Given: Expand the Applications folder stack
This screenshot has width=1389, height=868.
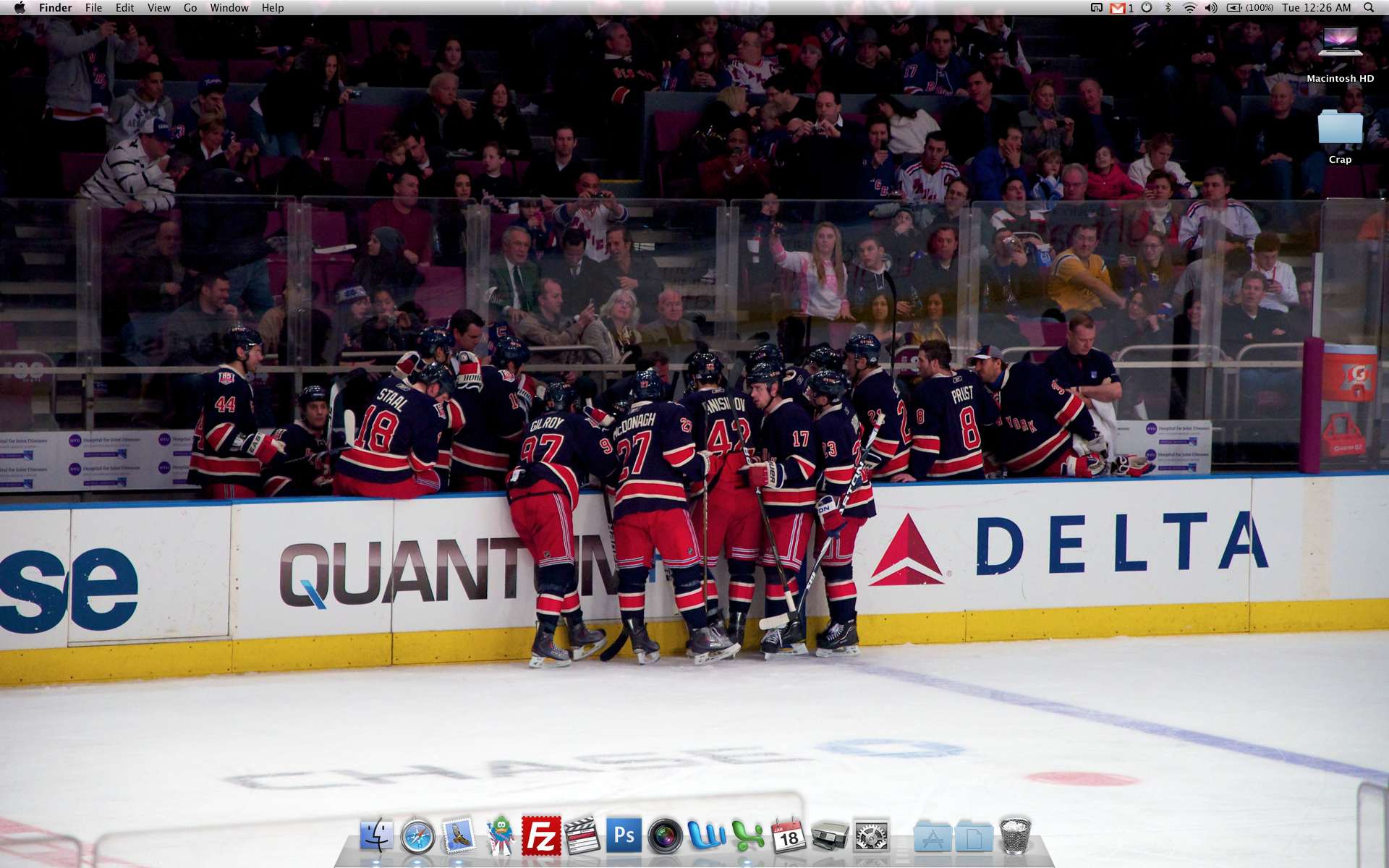Looking at the screenshot, I should (933, 837).
